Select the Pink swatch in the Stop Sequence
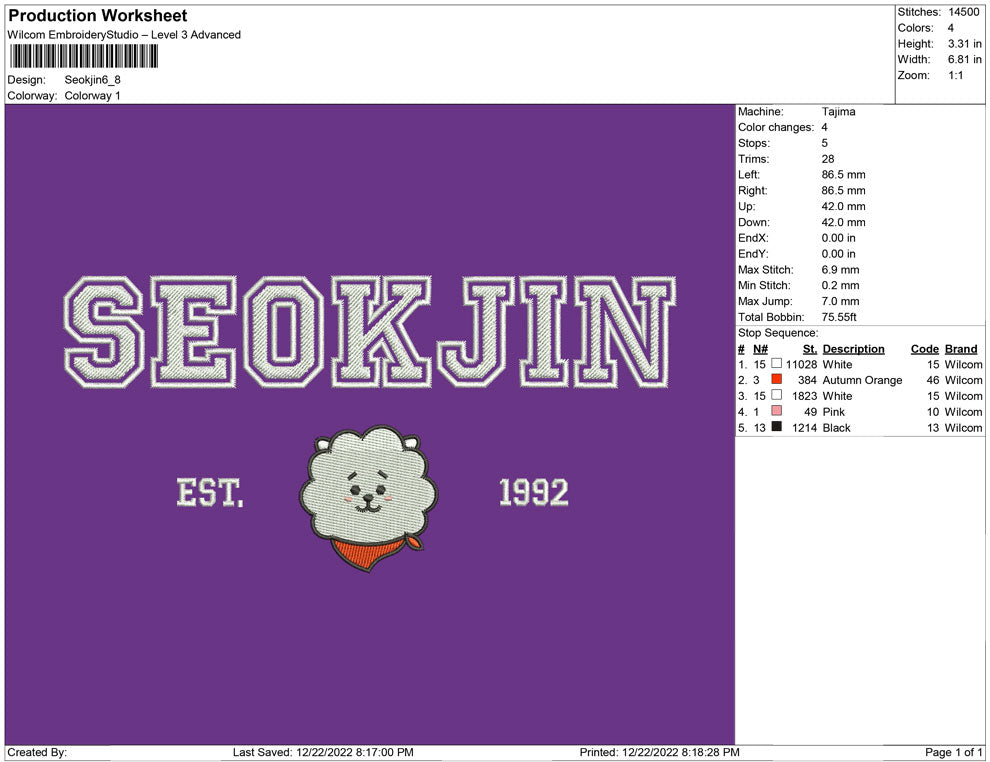The image size is (990, 762). pyautogui.click(x=776, y=412)
